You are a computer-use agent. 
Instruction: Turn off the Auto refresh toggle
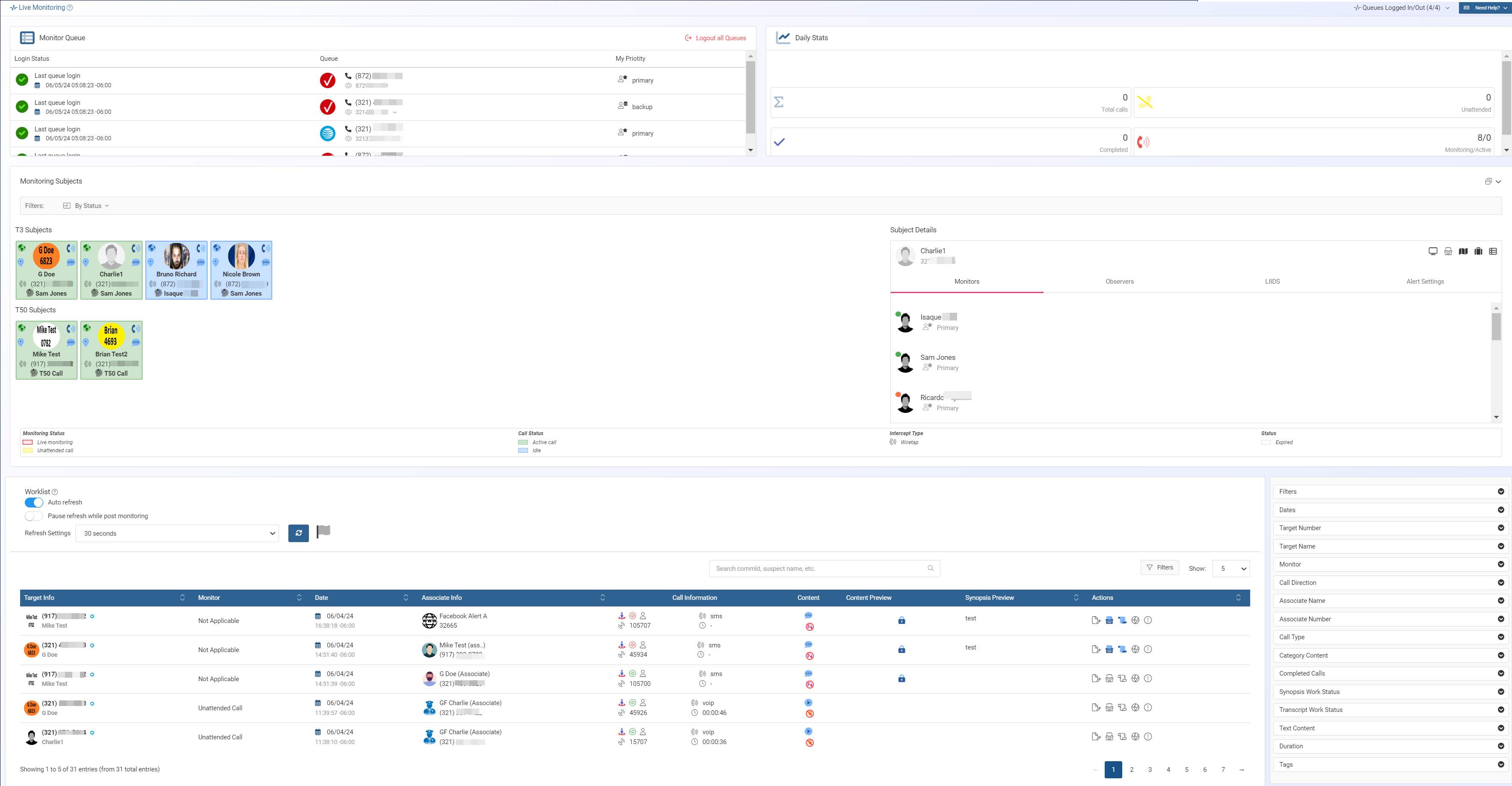click(34, 502)
